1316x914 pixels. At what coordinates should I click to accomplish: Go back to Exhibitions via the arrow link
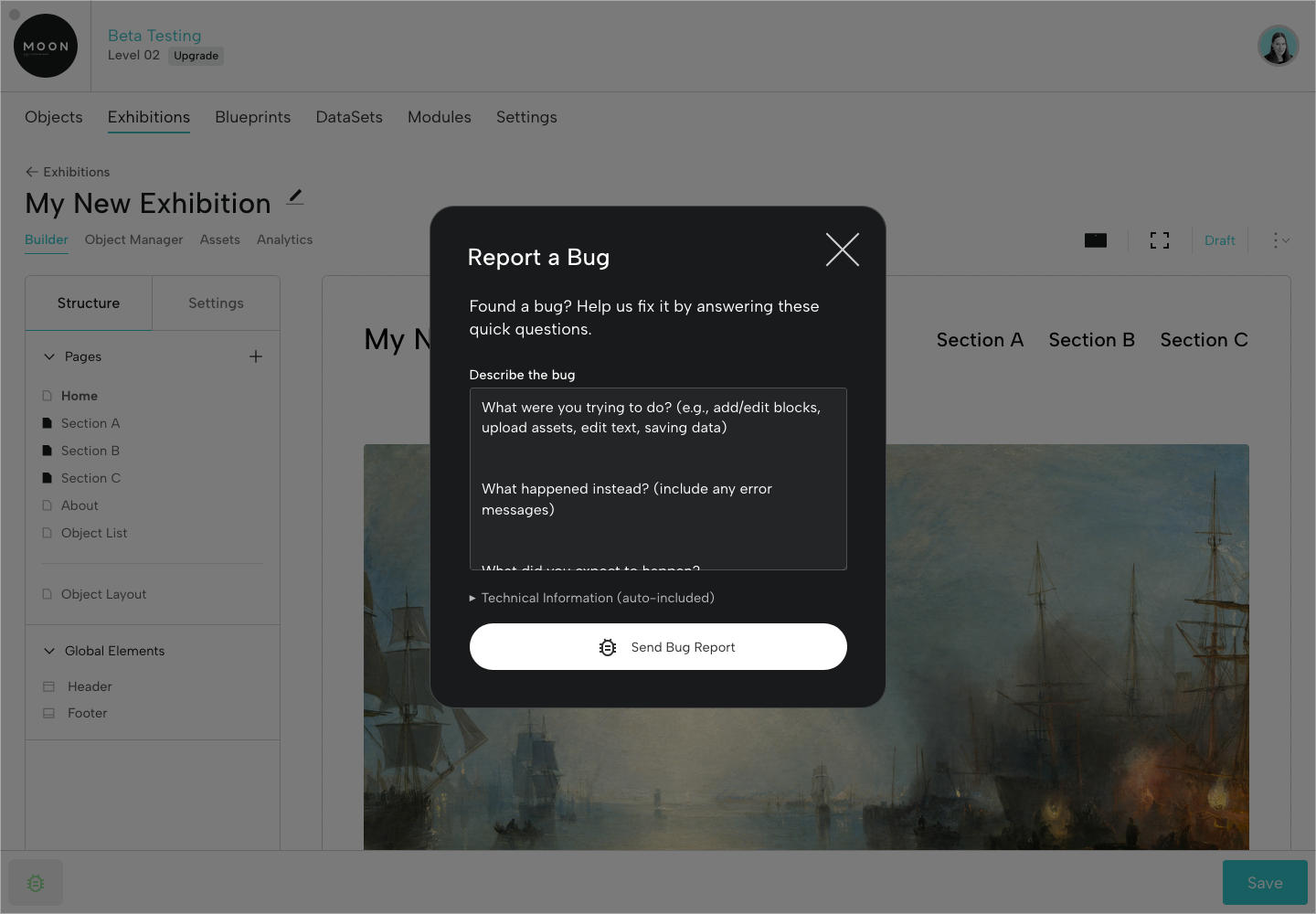[68, 172]
